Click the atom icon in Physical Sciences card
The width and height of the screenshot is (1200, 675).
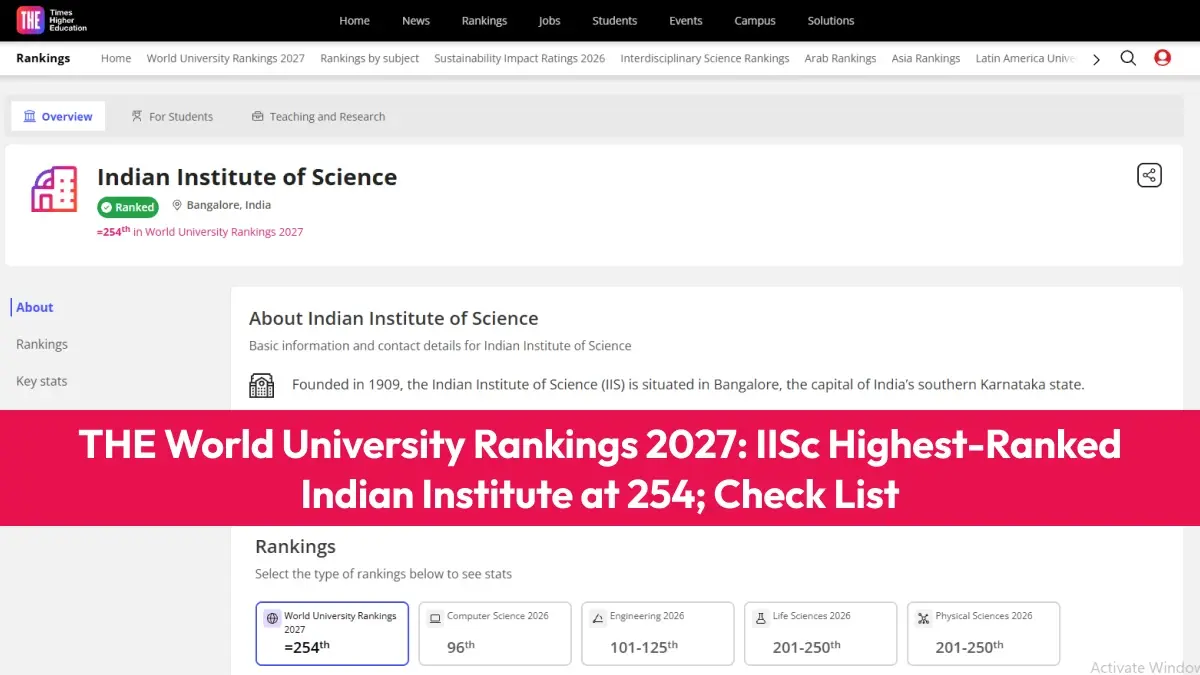(x=924, y=619)
